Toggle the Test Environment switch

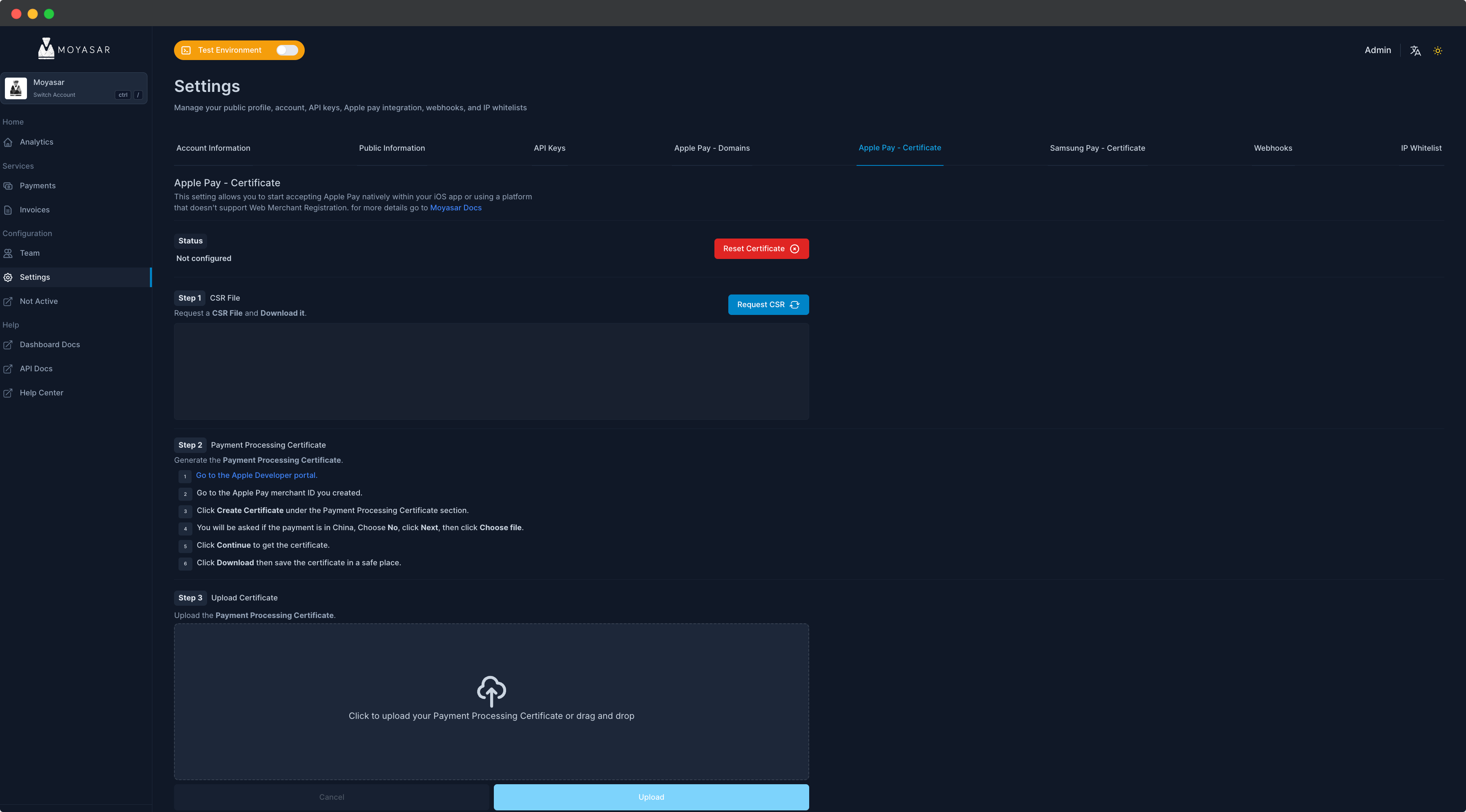287,50
